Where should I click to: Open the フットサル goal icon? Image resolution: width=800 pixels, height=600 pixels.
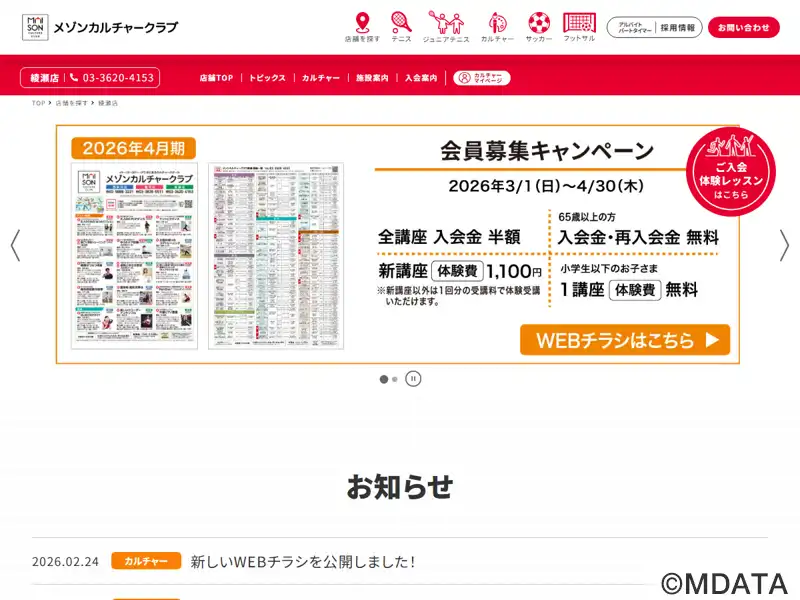pyautogui.click(x=579, y=23)
